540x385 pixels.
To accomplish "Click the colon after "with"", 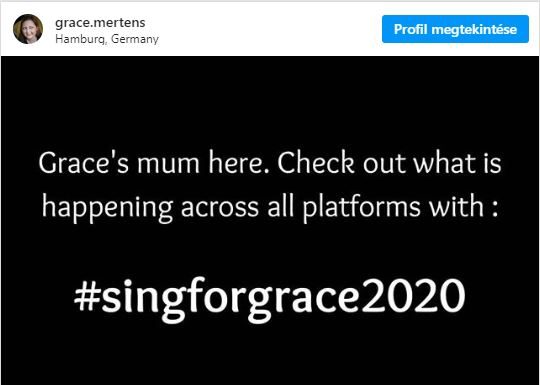I will [495, 209].
